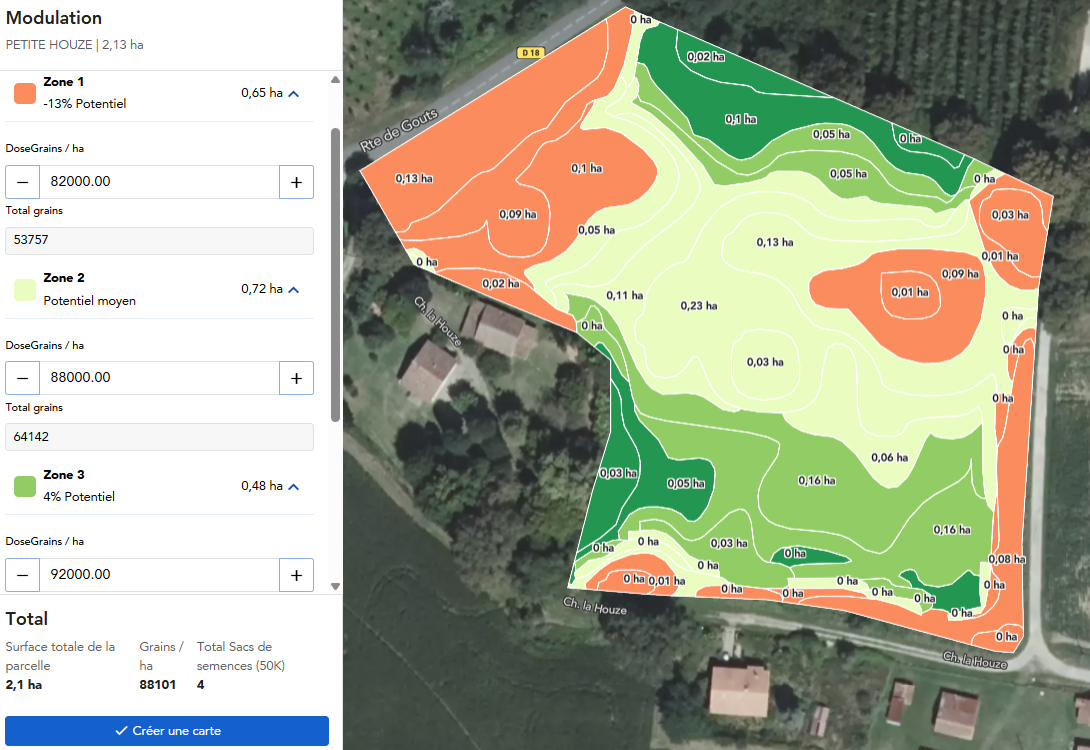Edit the 88000.00 dose input field
The image size is (1090, 750).
pyautogui.click(x=159, y=378)
